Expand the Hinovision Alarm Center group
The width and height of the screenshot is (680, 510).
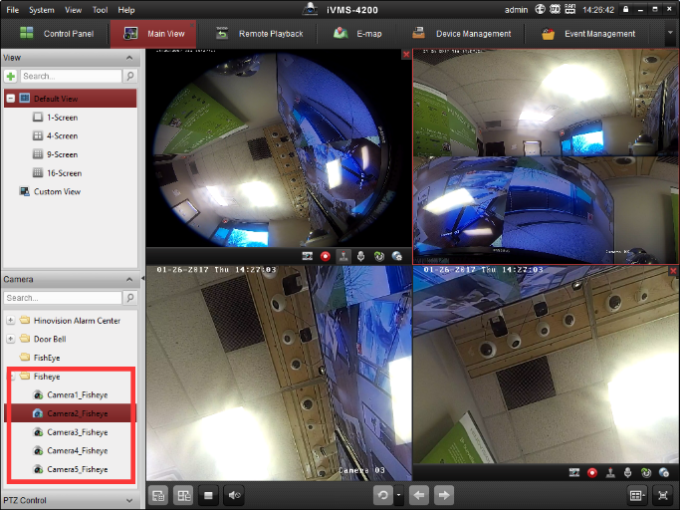point(10,320)
